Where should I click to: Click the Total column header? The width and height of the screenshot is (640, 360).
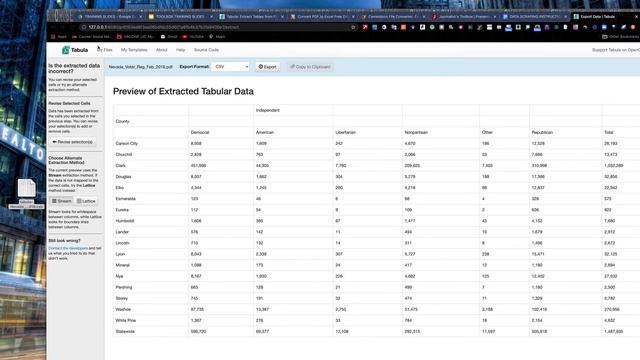(609, 132)
